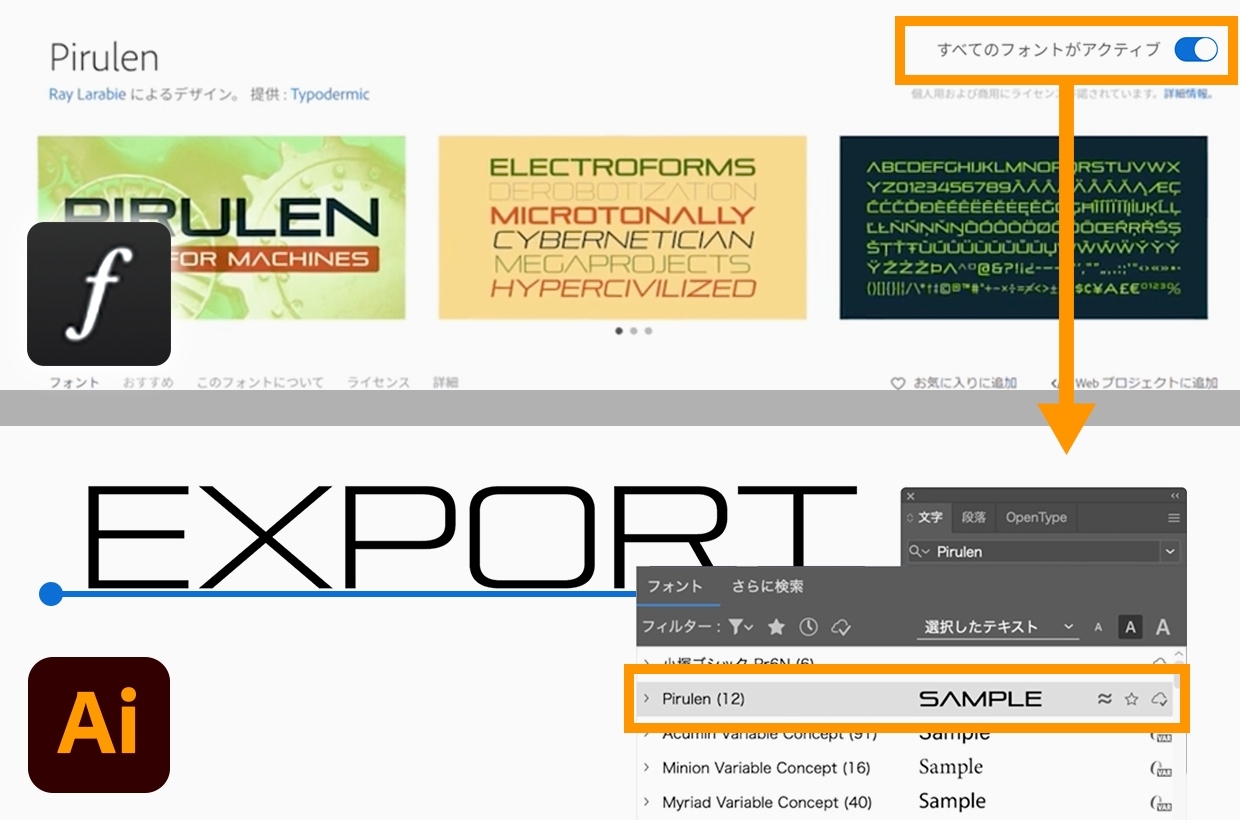Select the さらに検索 tab in font list
This screenshot has height=820, width=1240.
point(767,587)
